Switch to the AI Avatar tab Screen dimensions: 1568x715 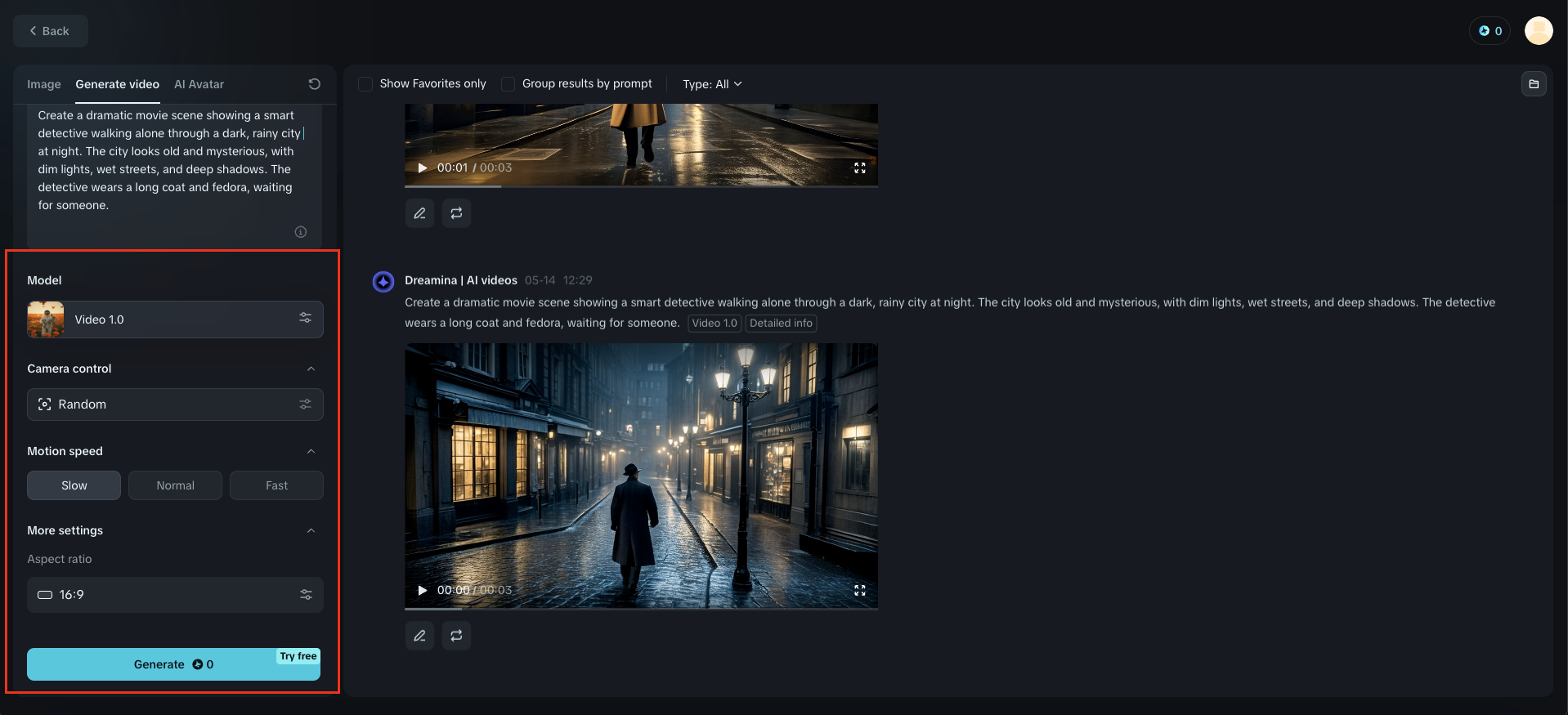pos(199,84)
